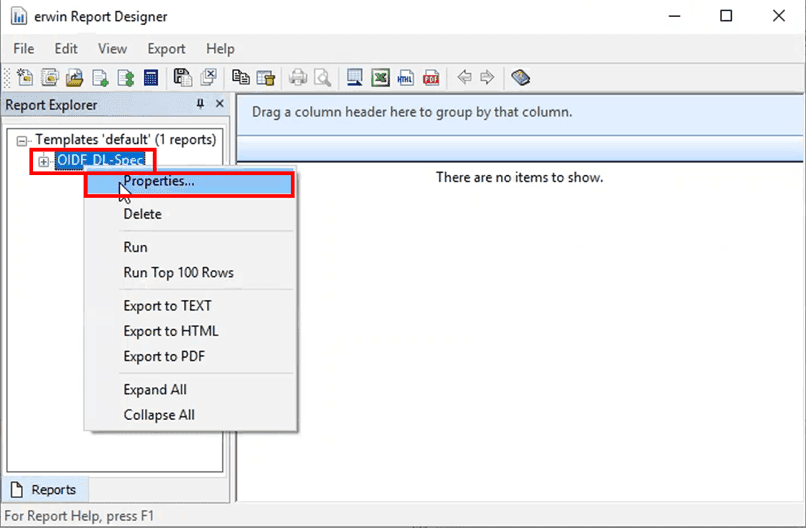Open the Edit menu
This screenshot has height=528, width=806.
click(x=66, y=49)
